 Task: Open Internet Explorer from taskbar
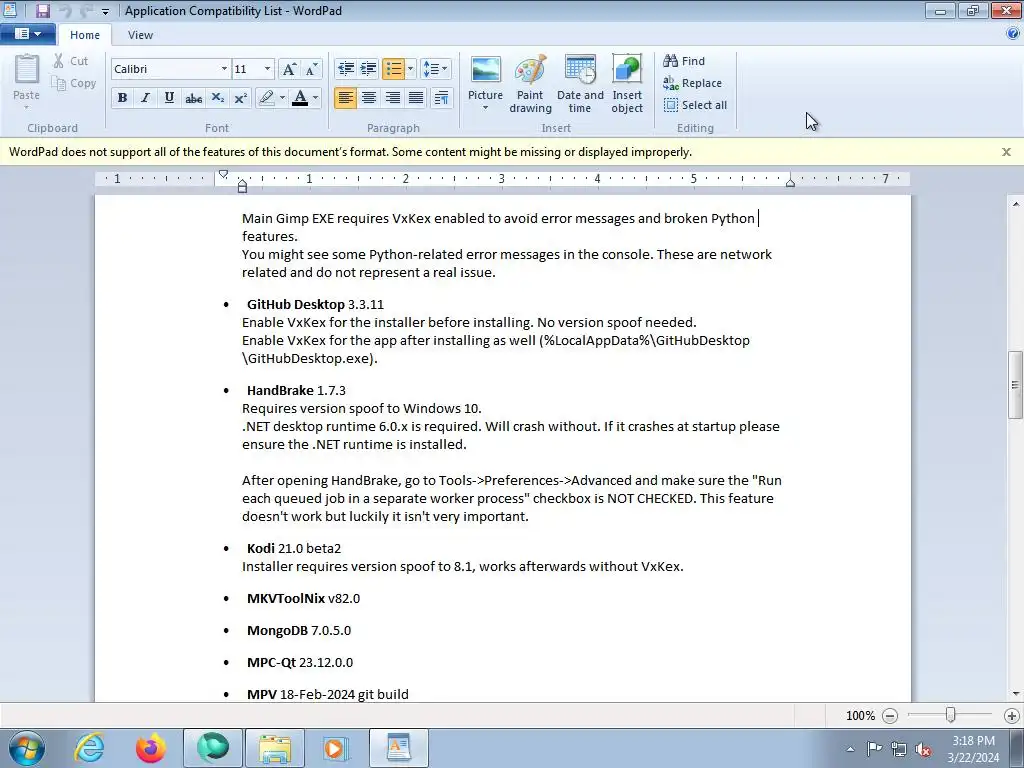point(89,748)
